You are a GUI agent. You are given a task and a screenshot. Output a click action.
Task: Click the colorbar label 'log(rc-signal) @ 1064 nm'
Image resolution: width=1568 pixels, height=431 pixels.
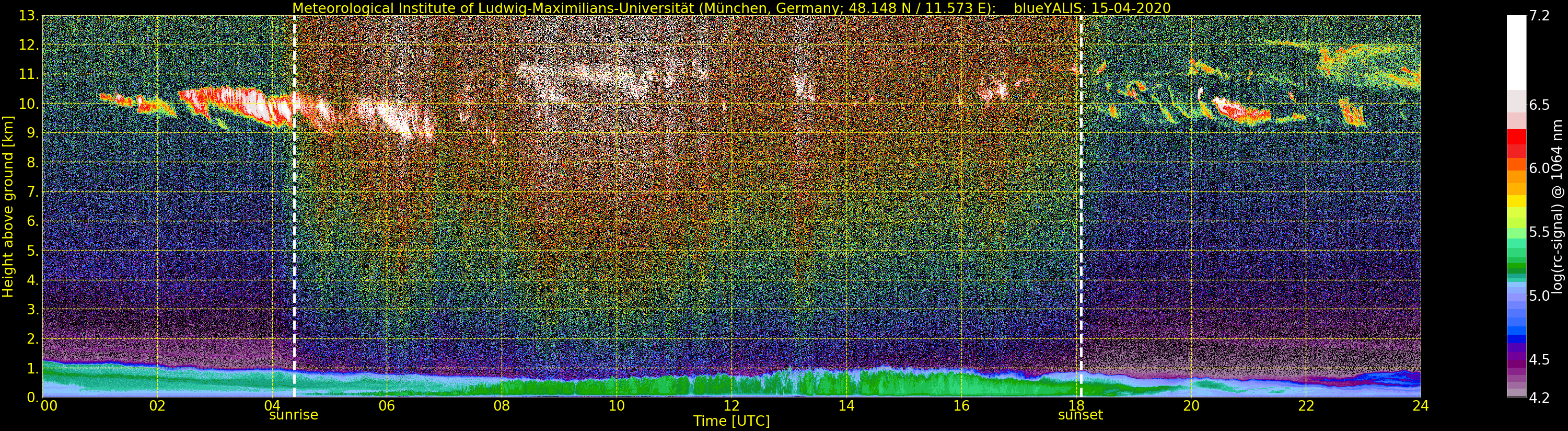1558,206
